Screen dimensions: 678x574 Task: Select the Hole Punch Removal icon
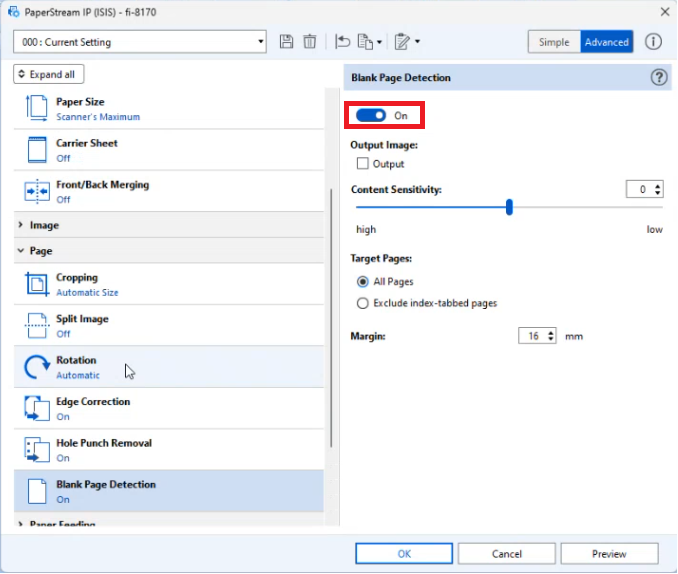[x=37, y=450]
